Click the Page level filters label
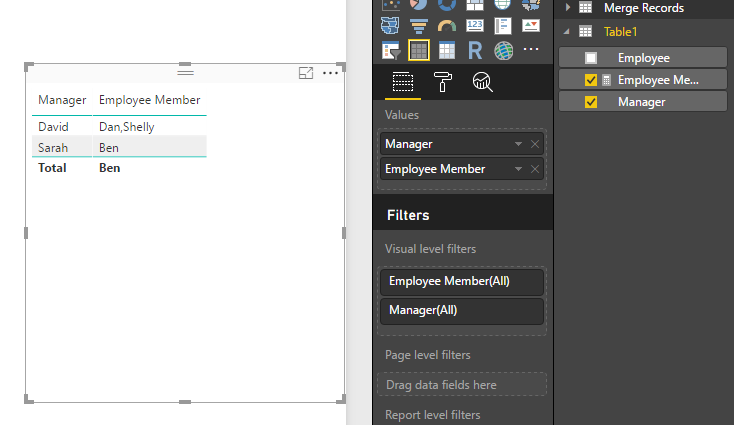The height and width of the screenshot is (425, 734). [x=427, y=355]
